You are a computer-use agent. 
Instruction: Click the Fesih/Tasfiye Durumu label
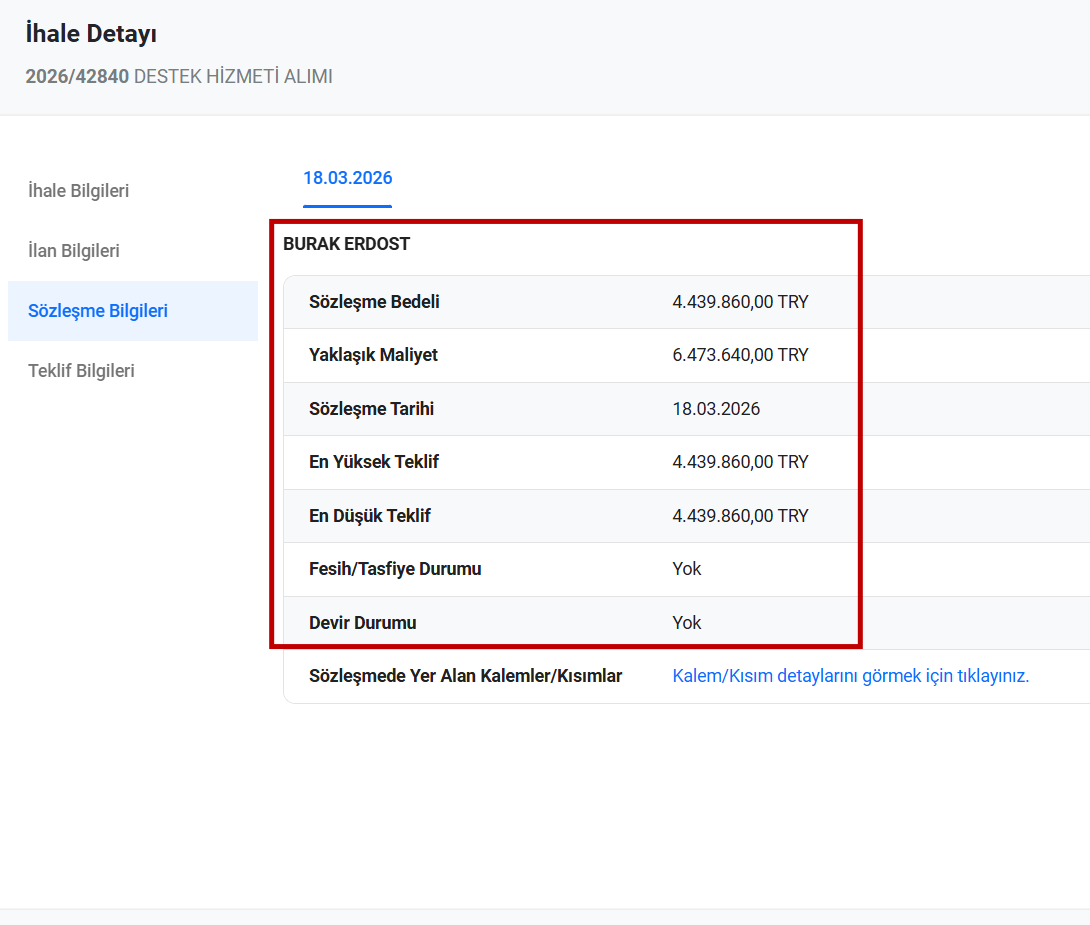click(x=395, y=569)
